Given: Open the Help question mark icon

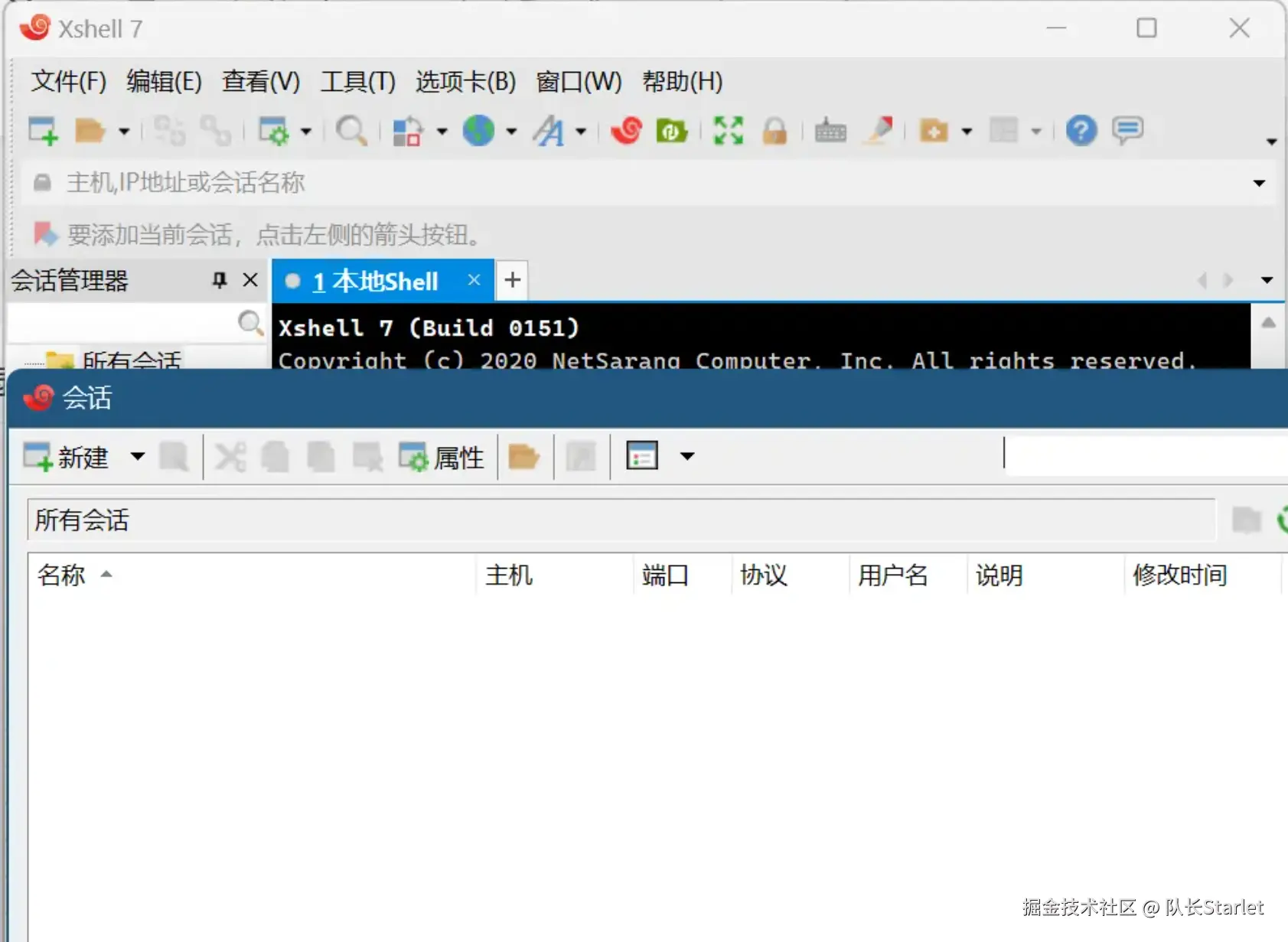Looking at the screenshot, I should 1081,131.
